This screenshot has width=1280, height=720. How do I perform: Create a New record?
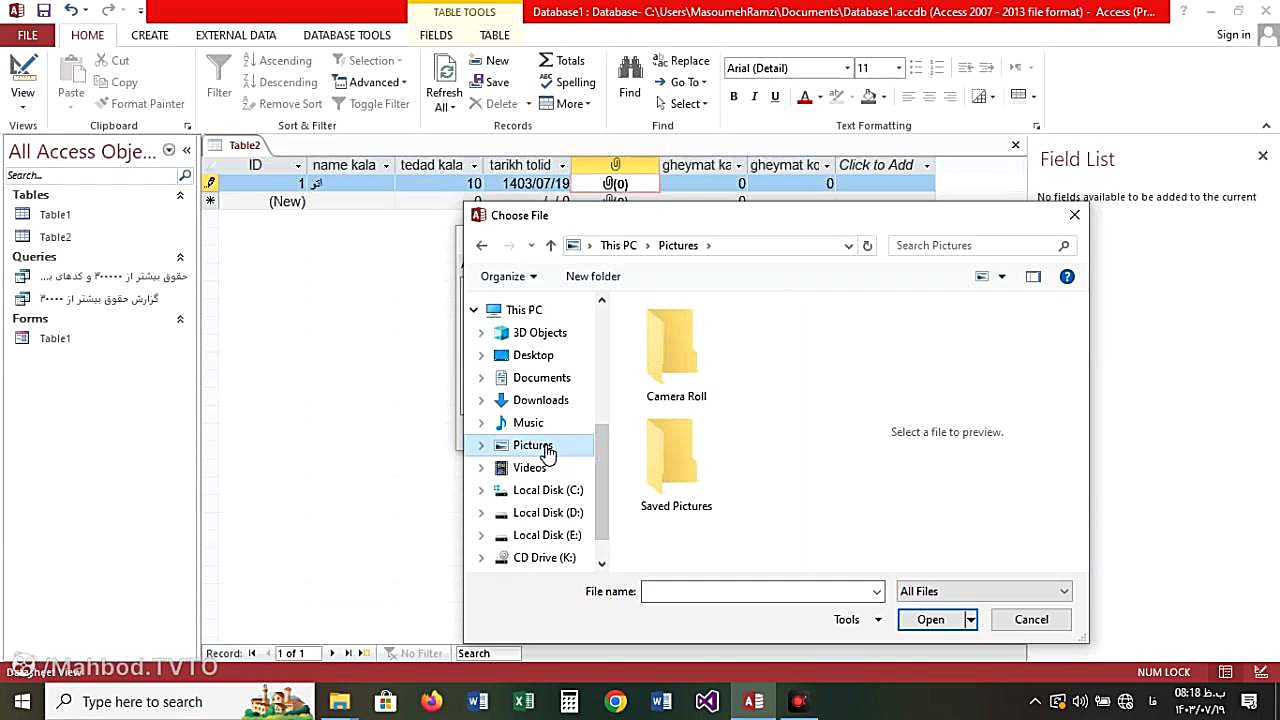click(489, 60)
